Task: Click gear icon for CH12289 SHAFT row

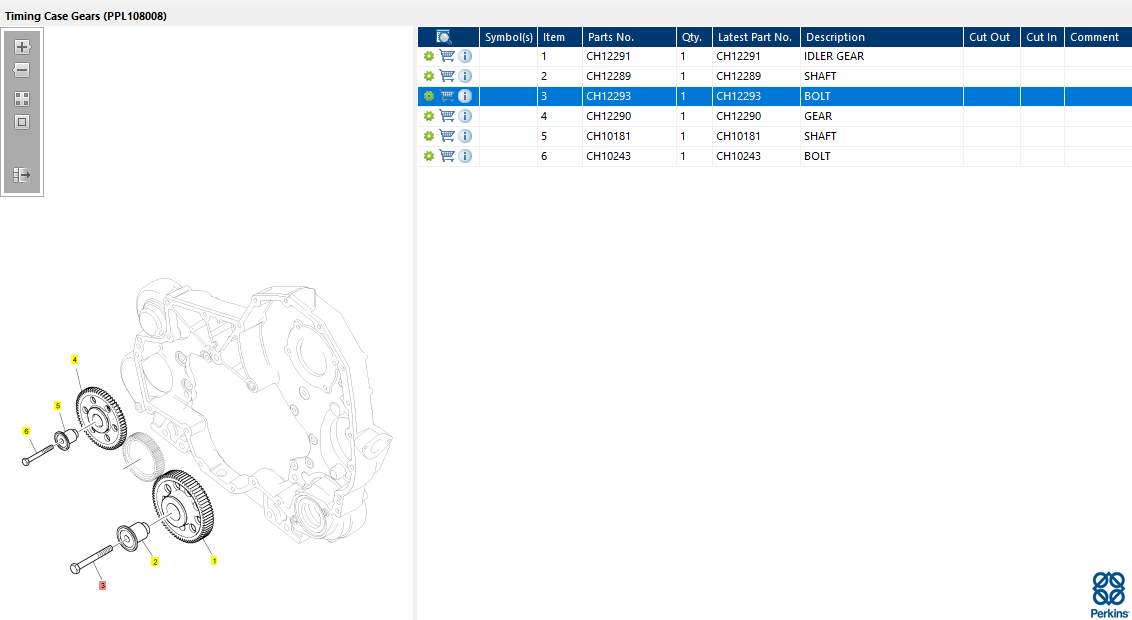Action: [429, 76]
